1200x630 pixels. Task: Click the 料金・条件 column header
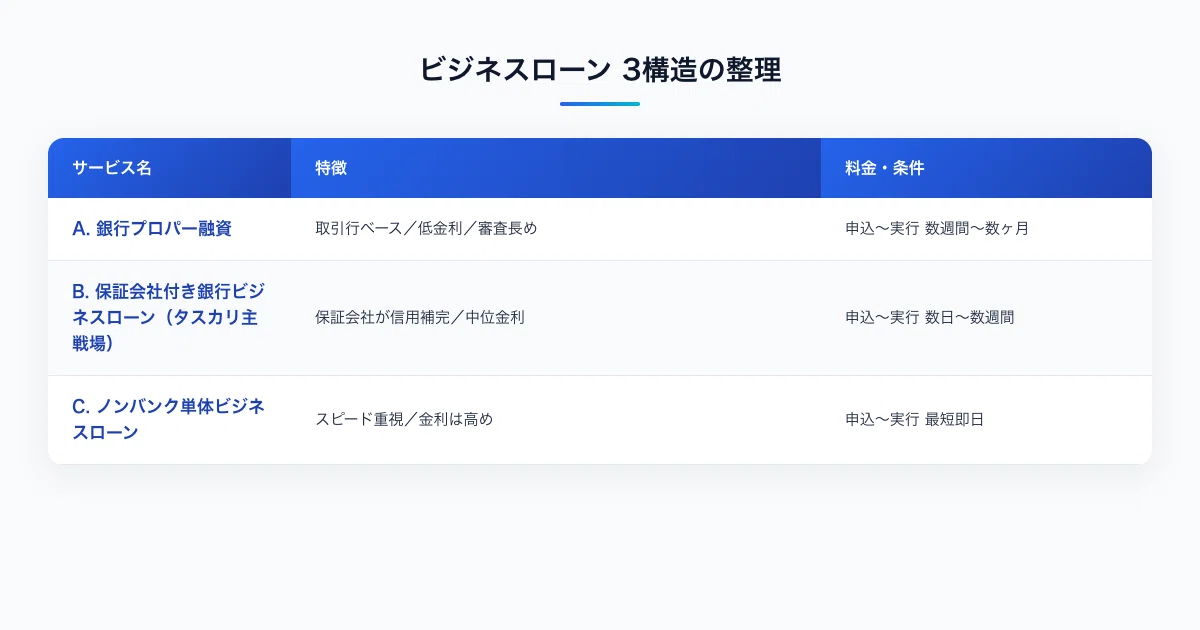(x=885, y=168)
